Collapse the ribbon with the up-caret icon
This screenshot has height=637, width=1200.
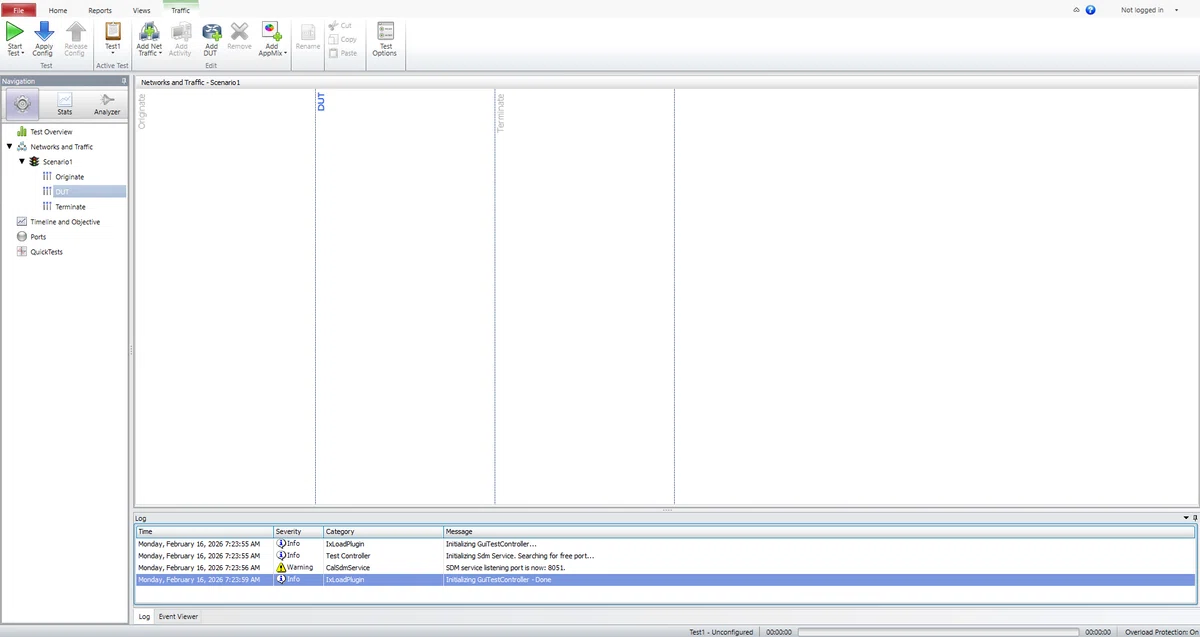pos(1076,10)
